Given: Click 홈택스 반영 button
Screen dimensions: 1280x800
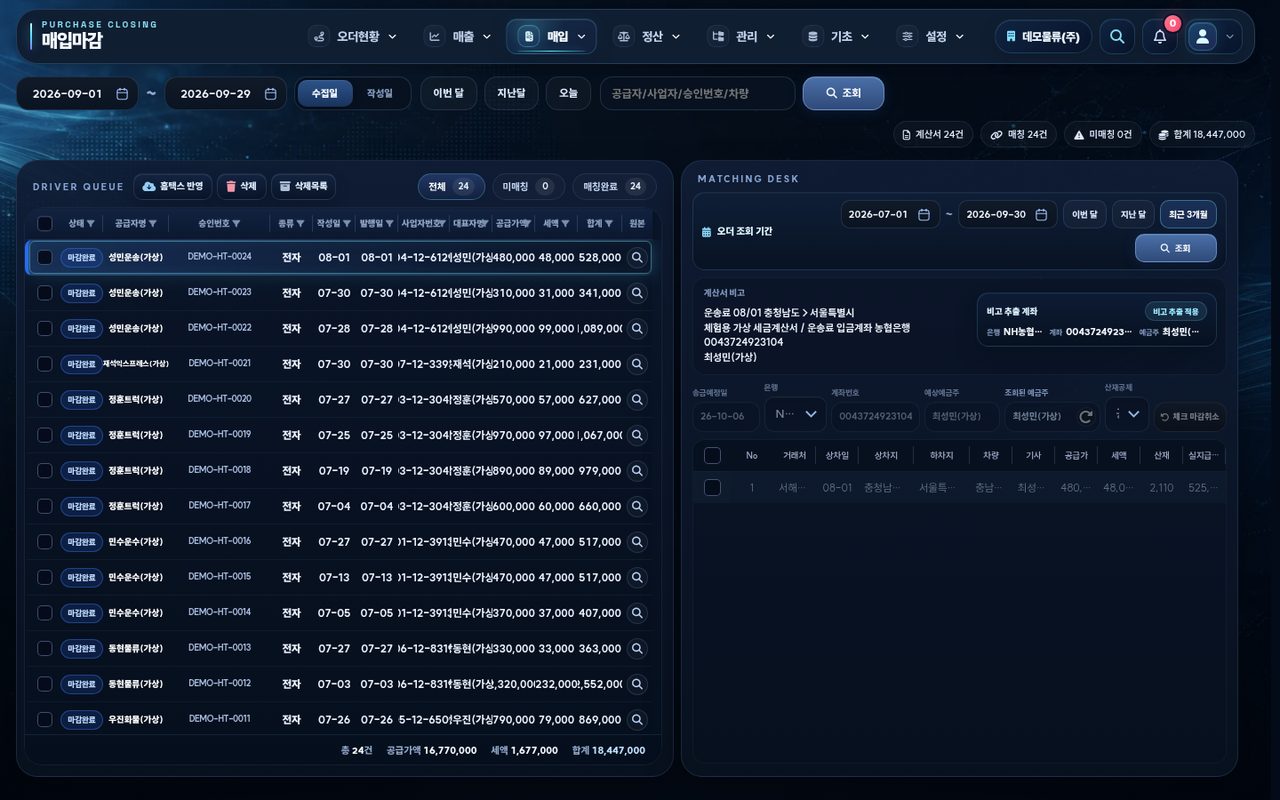Looking at the screenshot, I should pyautogui.click(x=173, y=187).
